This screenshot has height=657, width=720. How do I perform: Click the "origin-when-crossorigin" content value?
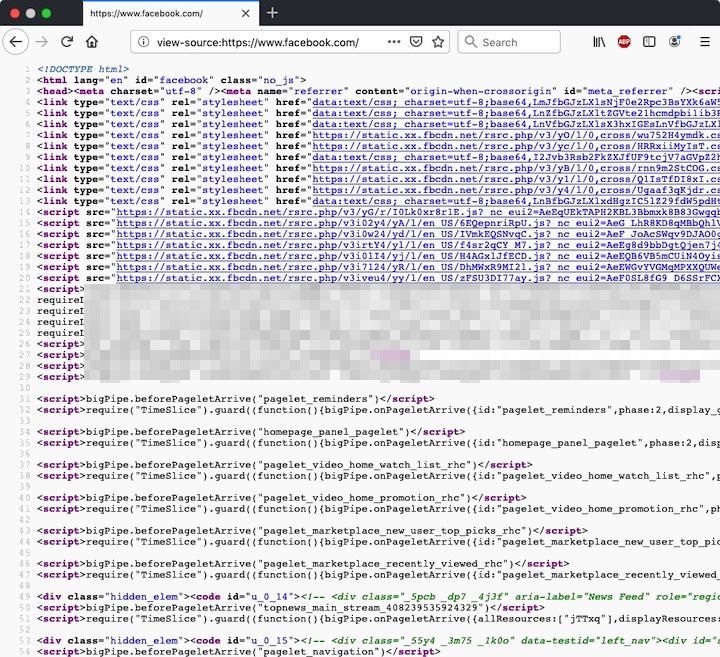pyautogui.click(x=480, y=91)
